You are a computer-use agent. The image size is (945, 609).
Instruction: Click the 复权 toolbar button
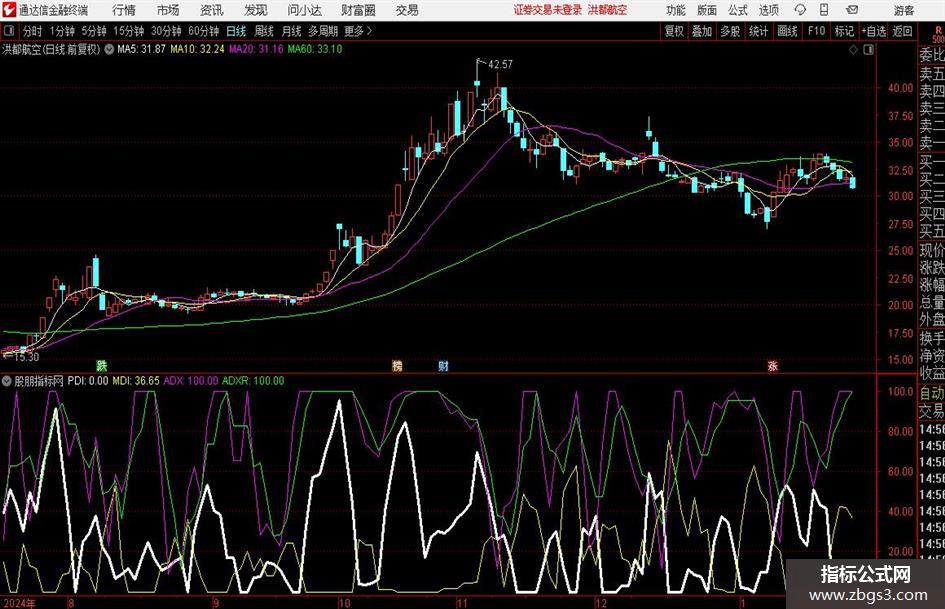674,31
